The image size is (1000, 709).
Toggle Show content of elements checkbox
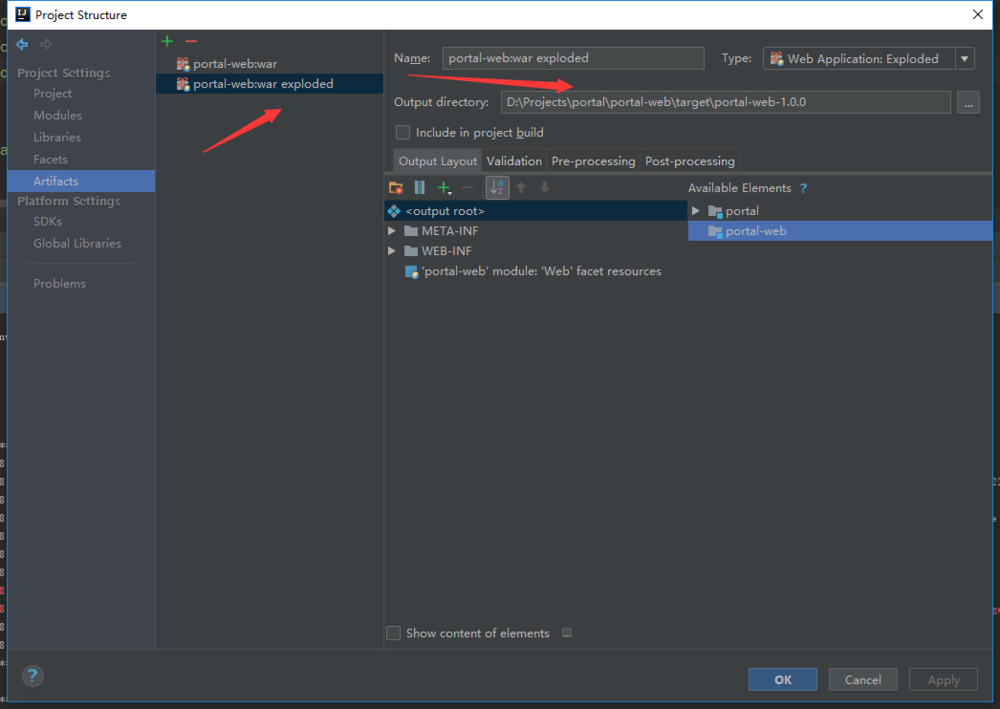pos(393,632)
